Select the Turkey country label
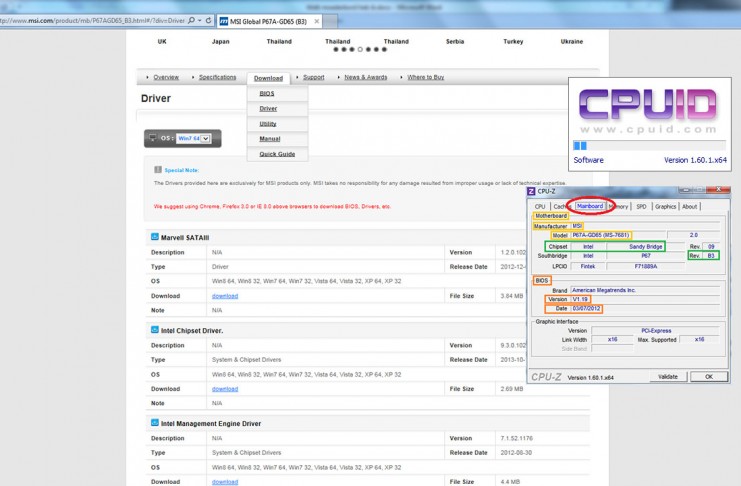The image size is (741, 486). (513, 42)
